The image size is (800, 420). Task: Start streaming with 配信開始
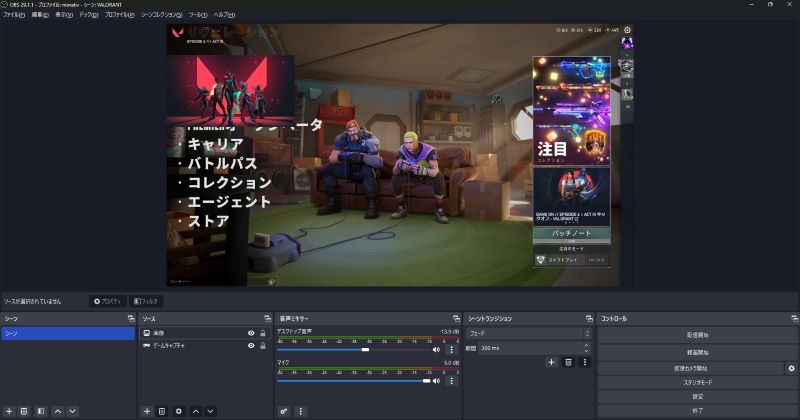(697, 335)
